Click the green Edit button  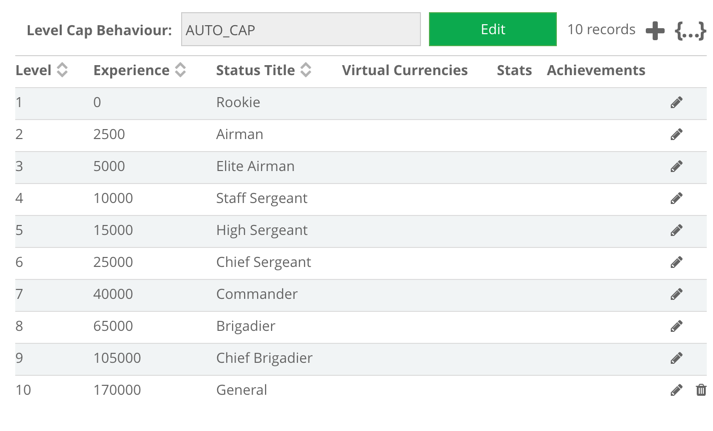[492, 29]
